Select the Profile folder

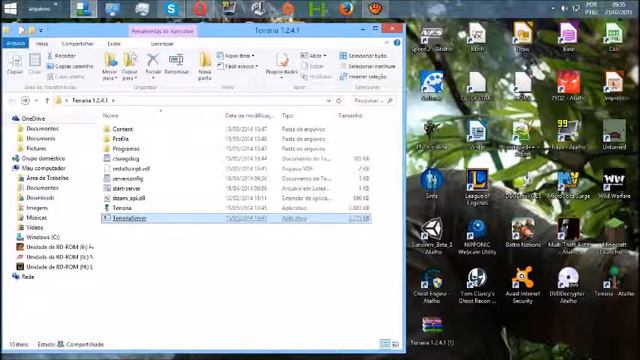click(x=120, y=139)
